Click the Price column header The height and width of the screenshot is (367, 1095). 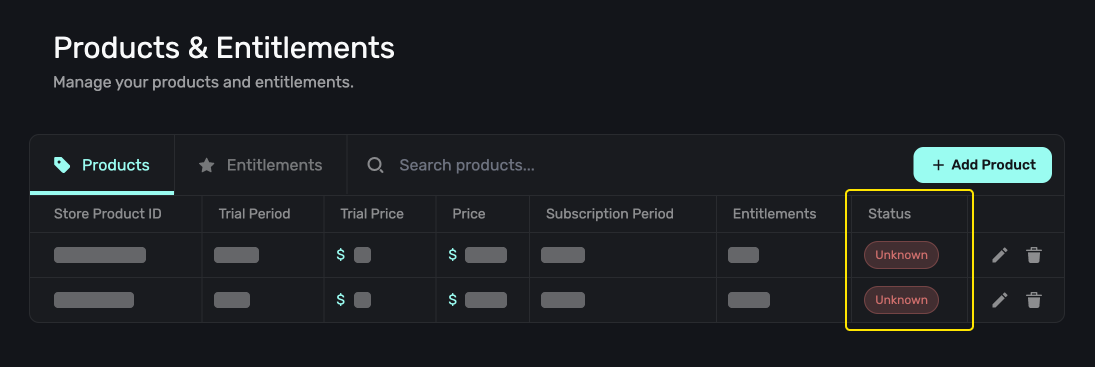coord(469,214)
